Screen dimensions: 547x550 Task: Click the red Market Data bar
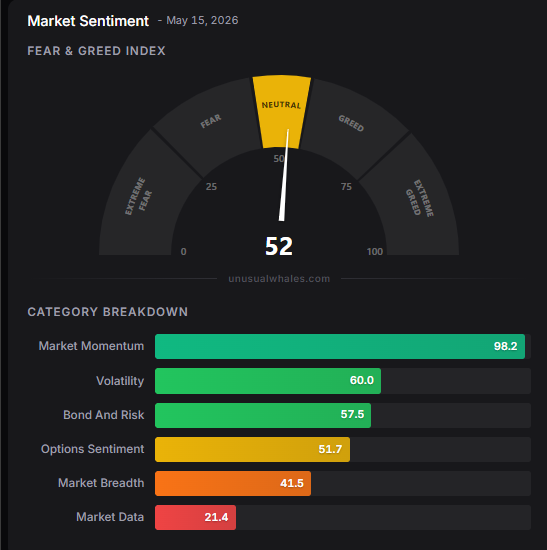(x=195, y=517)
